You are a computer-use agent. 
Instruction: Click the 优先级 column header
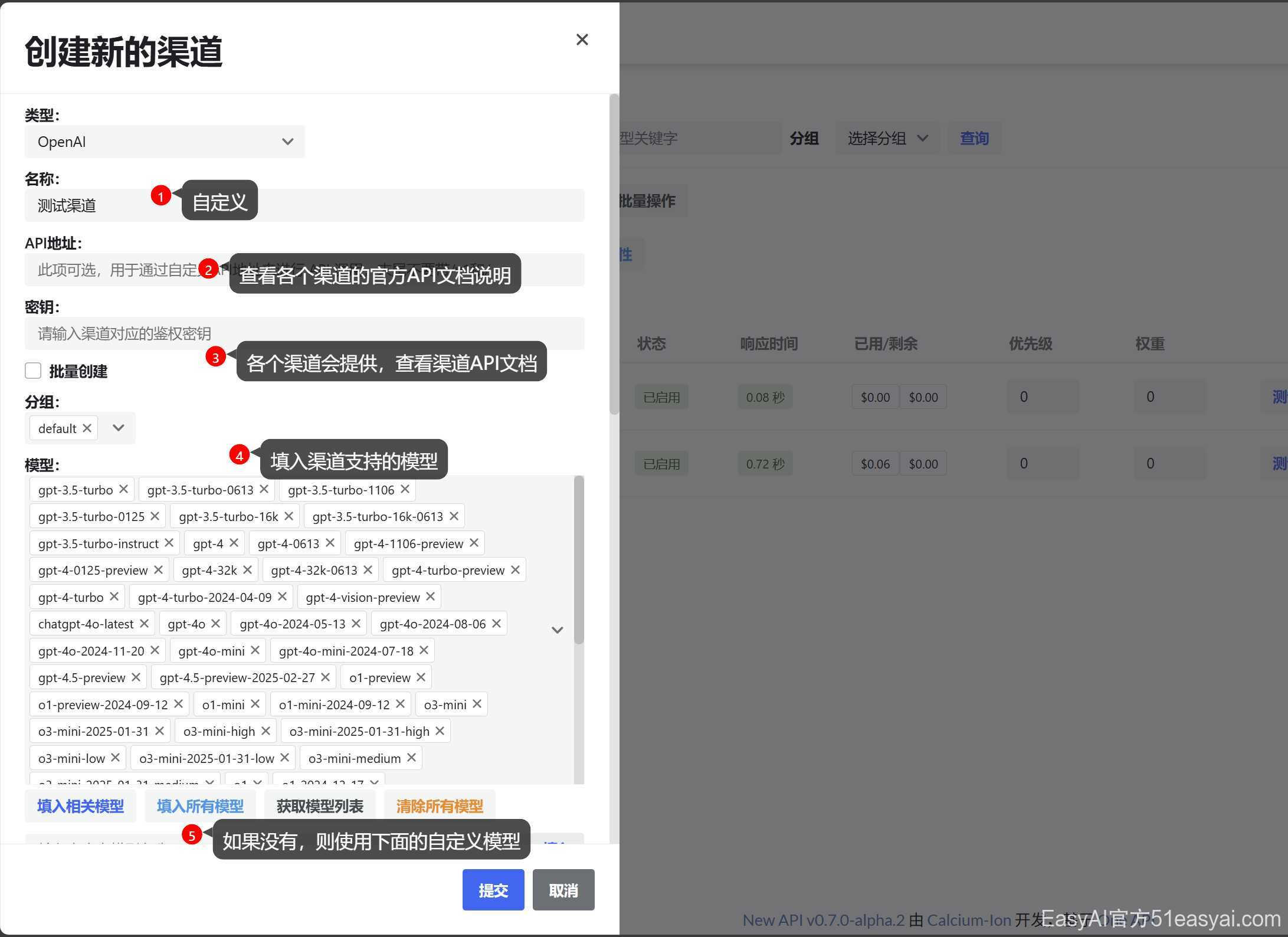tap(1030, 343)
